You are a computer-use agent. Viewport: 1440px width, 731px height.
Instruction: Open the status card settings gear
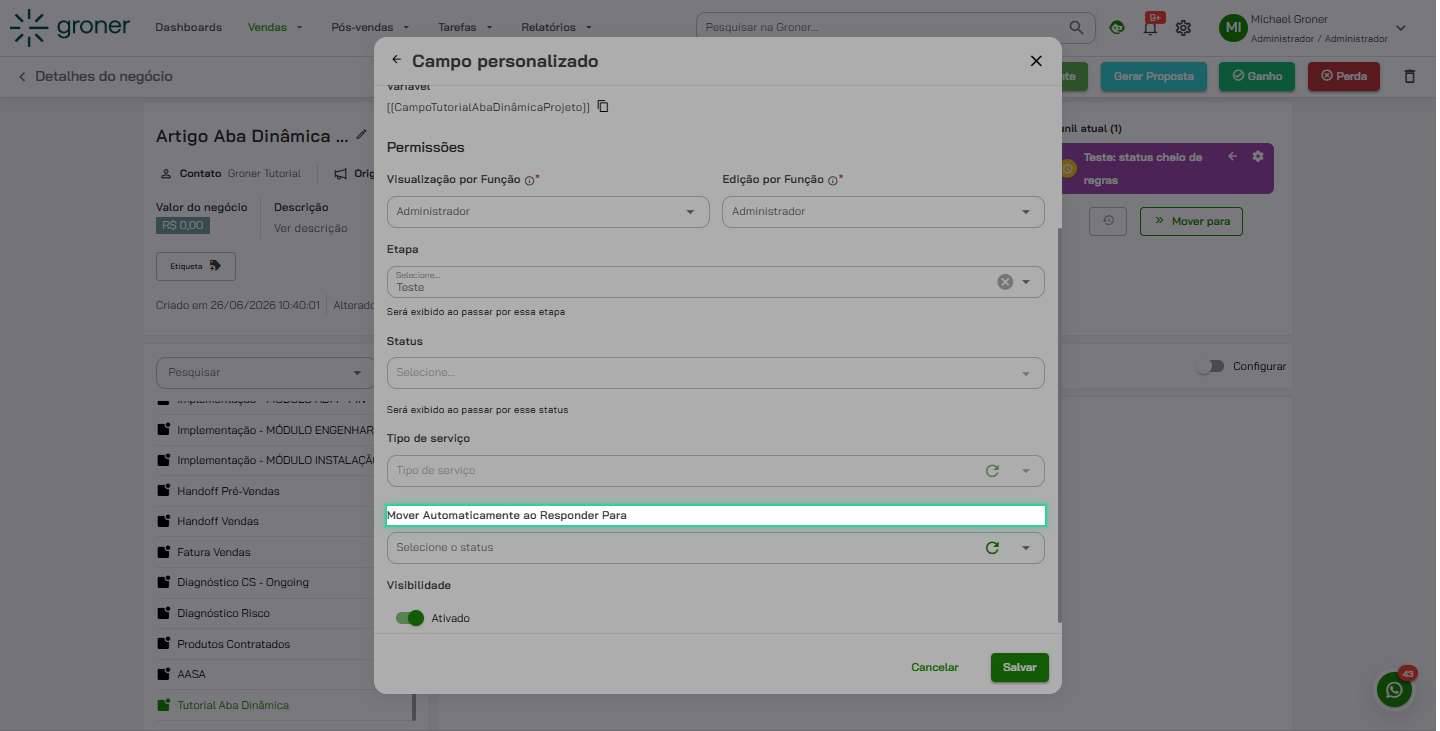coord(1258,157)
